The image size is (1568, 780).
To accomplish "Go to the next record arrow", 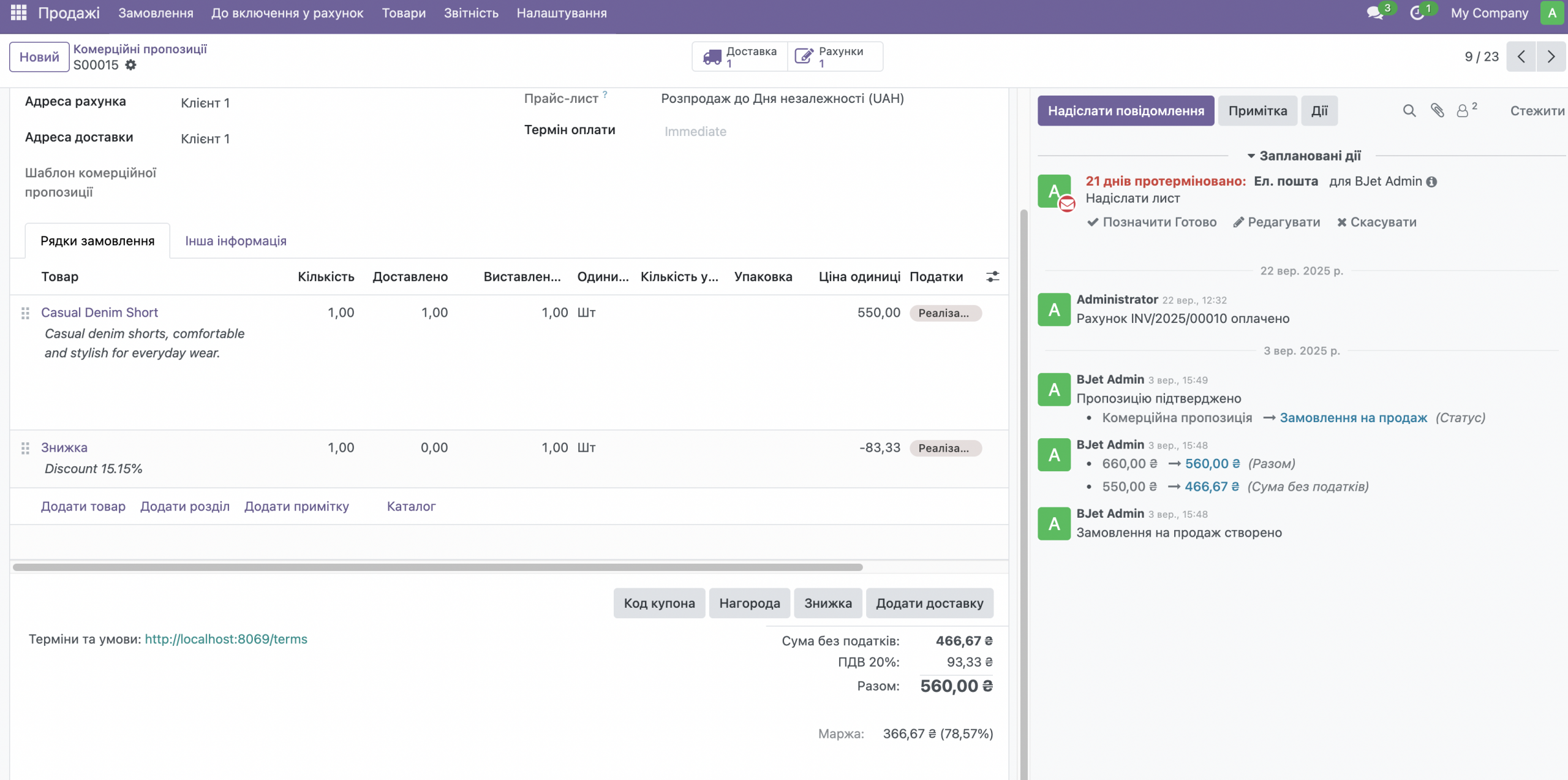I will point(1551,57).
